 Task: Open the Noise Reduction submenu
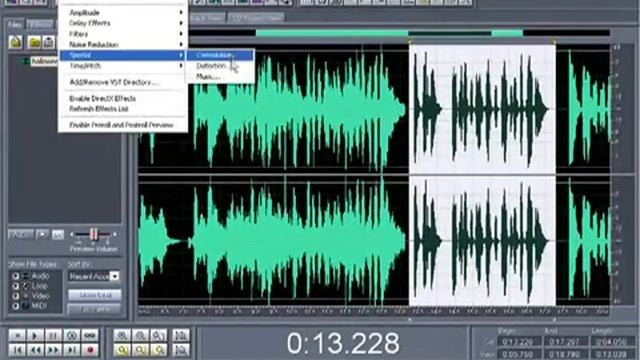click(x=123, y=44)
